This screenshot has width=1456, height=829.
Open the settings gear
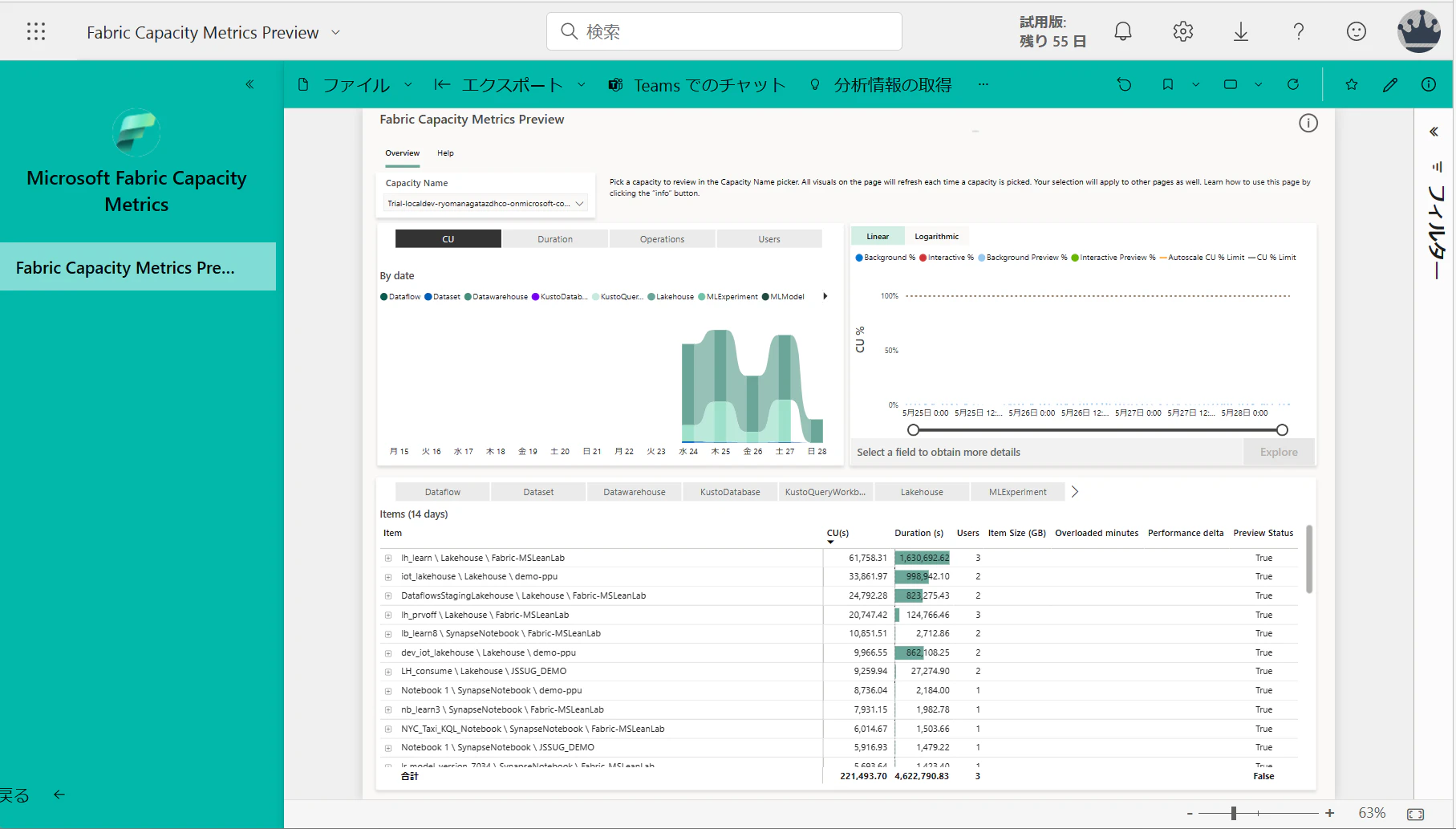[x=1182, y=31]
